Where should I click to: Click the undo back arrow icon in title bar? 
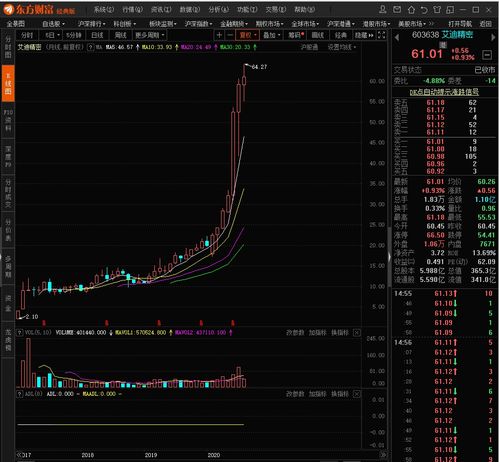[424, 10]
